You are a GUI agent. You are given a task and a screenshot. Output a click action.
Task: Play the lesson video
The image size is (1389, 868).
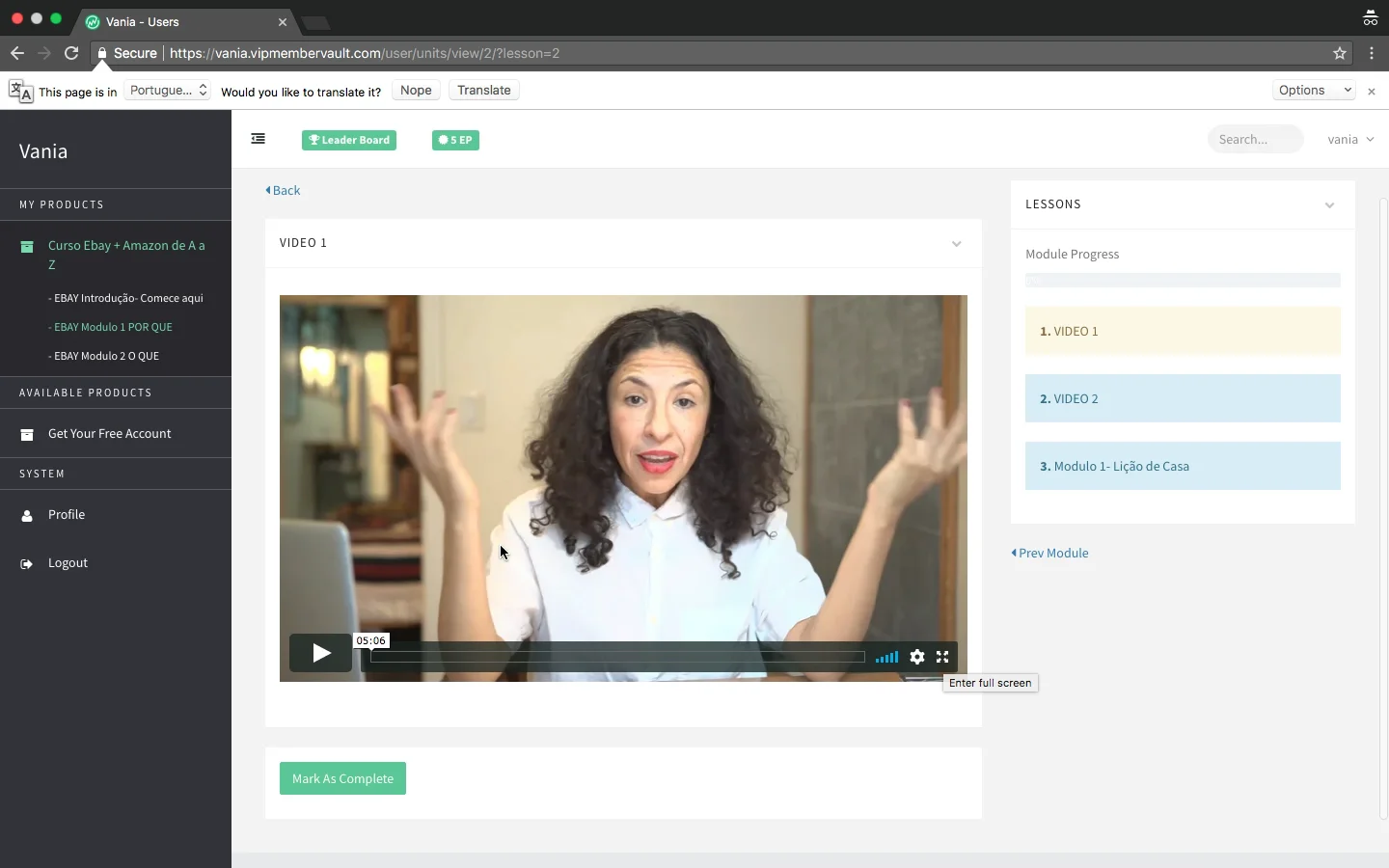pyautogui.click(x=321, y=653)
